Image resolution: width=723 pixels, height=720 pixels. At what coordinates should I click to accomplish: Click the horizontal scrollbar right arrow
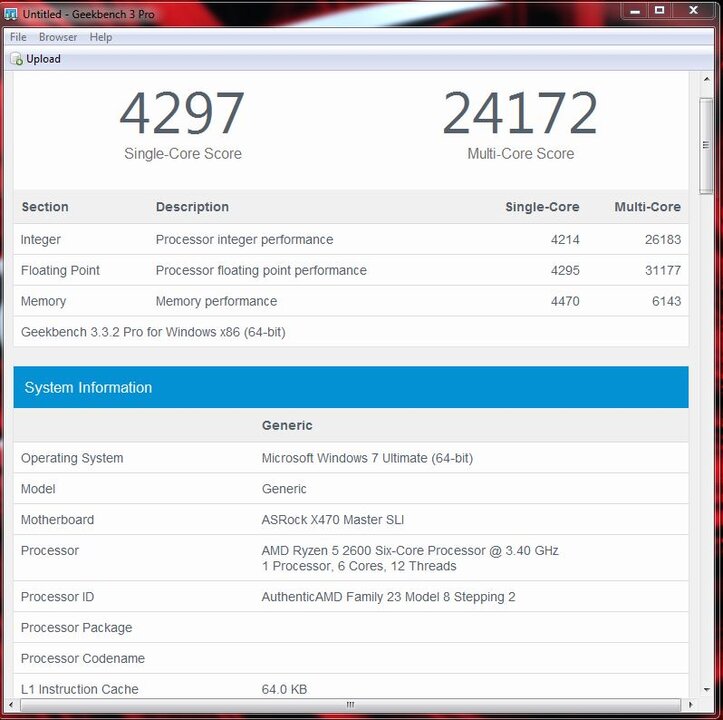pyautogui.click(x=690, y=705)
